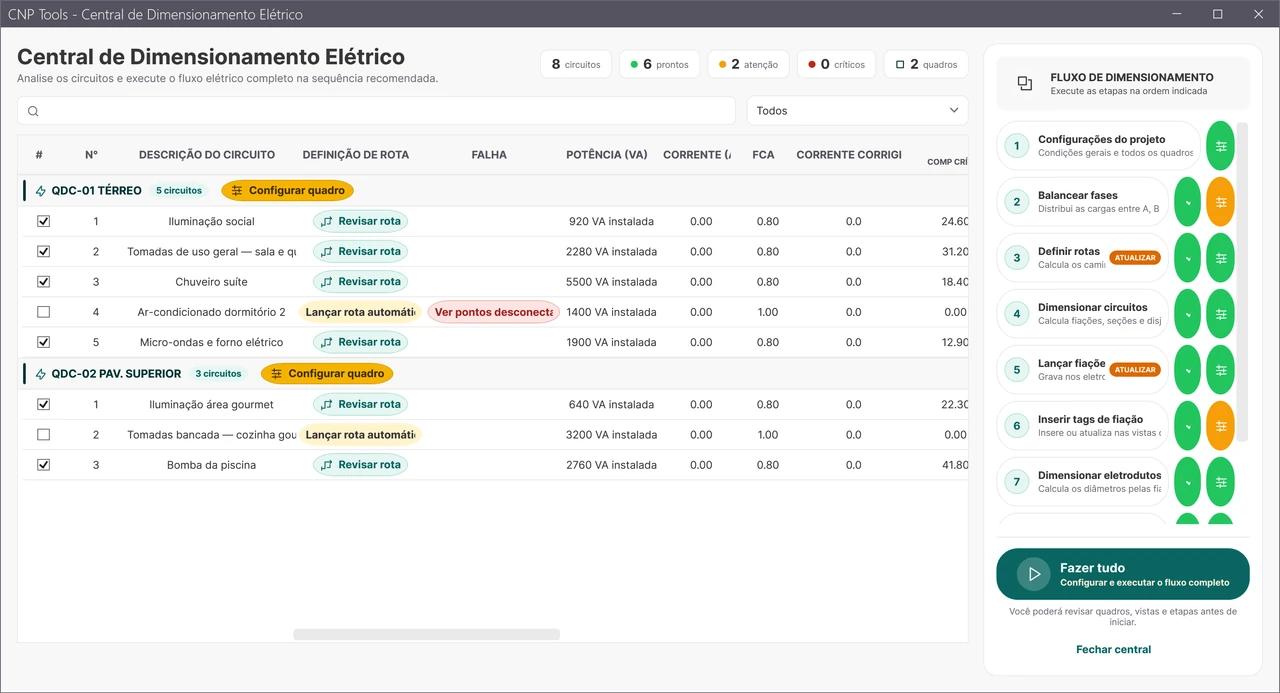Screen dimensions: 1280x693
Task: Click the orange dot 2 atenção counter
Action: pyautogui.click(x=748, y=64)
